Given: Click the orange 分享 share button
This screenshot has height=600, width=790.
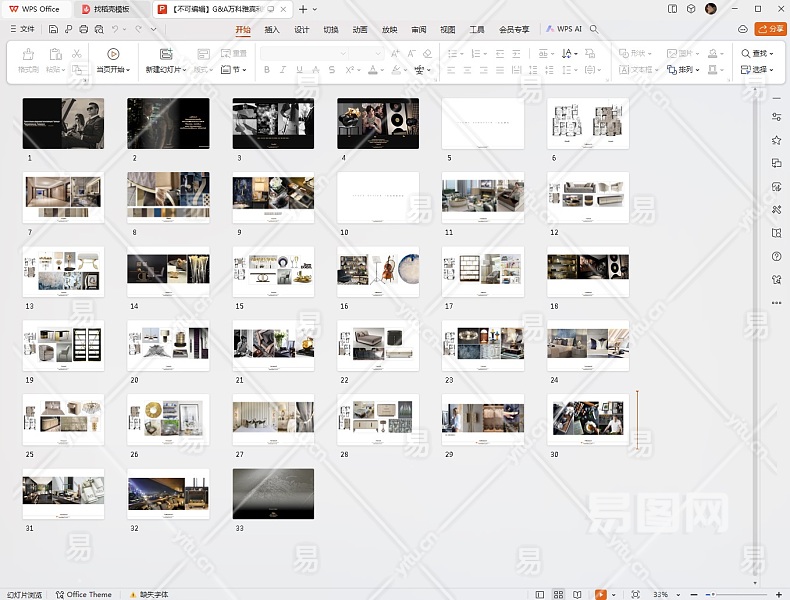Looking at the screenshot, I should tap(770, 30).
